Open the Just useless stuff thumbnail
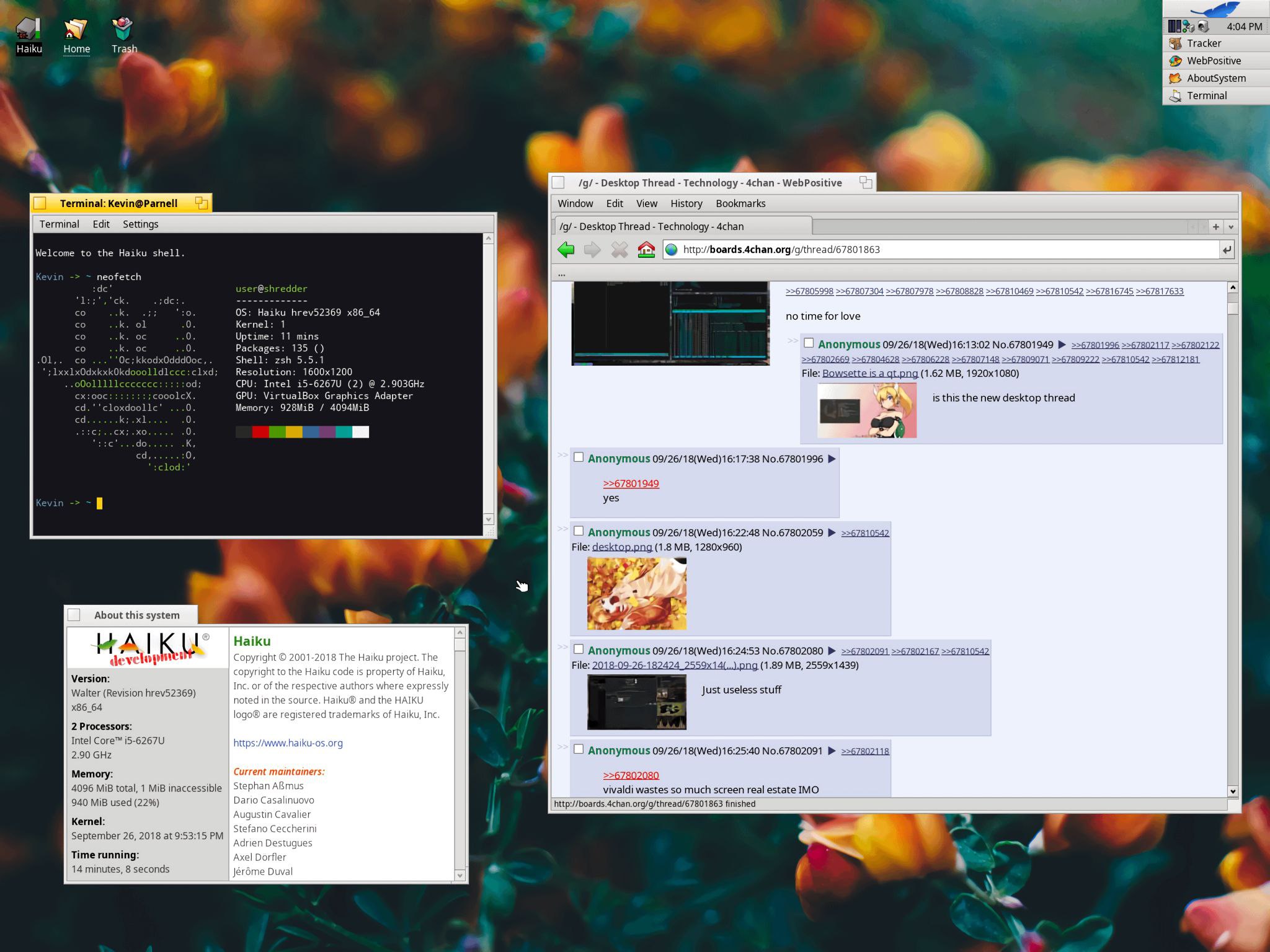The image size is (1270, 952). click(x=637, y=702)
